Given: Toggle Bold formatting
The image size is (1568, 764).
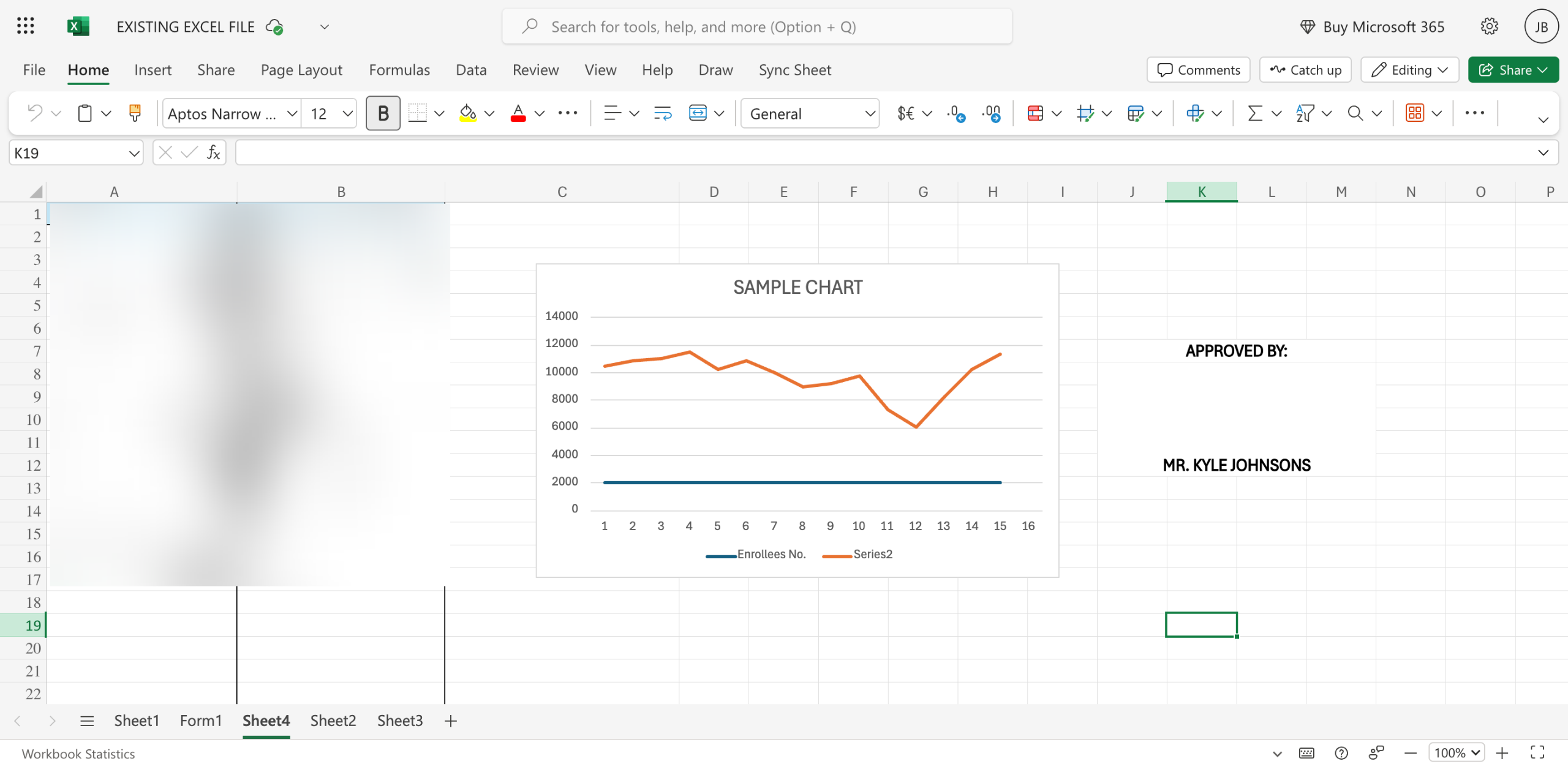Looking at the screenshot, I should pyautogui.click(x=383, y=113).
